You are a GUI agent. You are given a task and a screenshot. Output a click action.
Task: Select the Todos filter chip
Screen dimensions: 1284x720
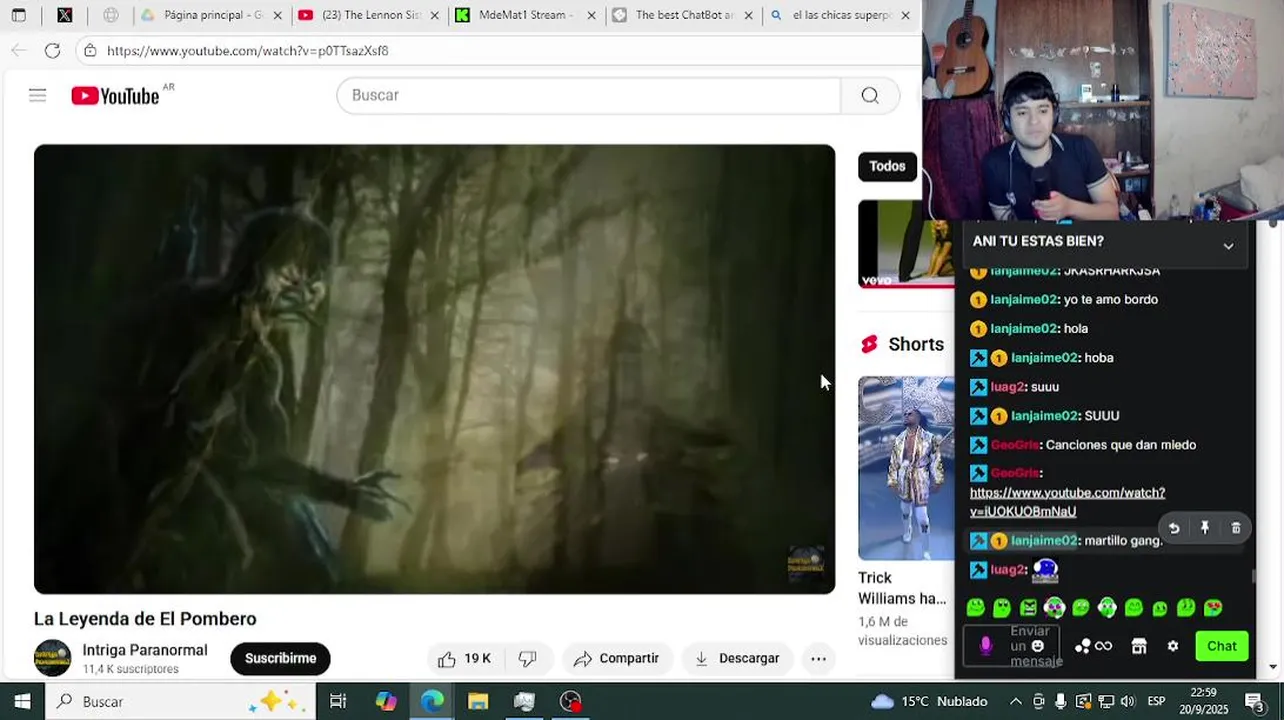(x=887, y=166)
